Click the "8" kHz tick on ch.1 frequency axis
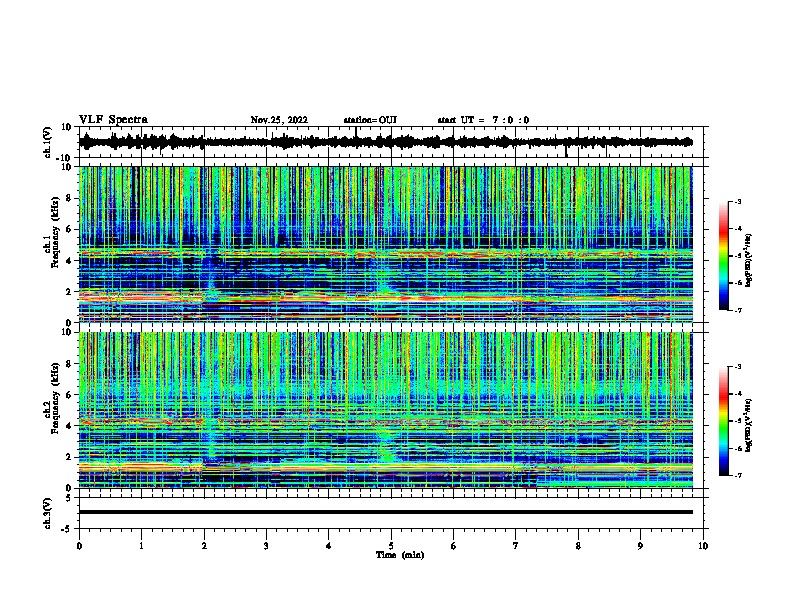792x612 pixels. (x=70, y=198)
